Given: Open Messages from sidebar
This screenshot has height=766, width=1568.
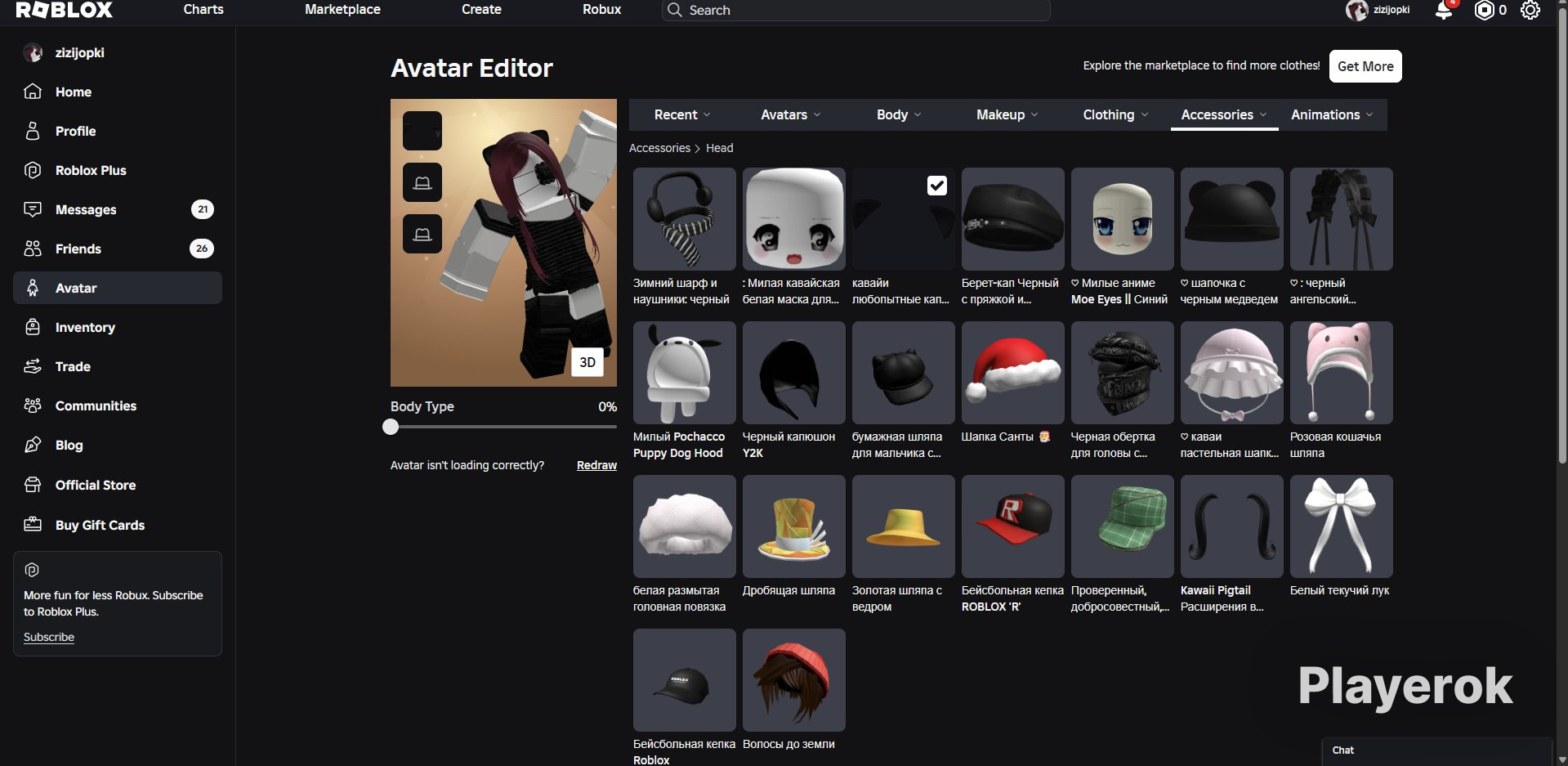Looking at the screenshot, I should pos(118,209).
